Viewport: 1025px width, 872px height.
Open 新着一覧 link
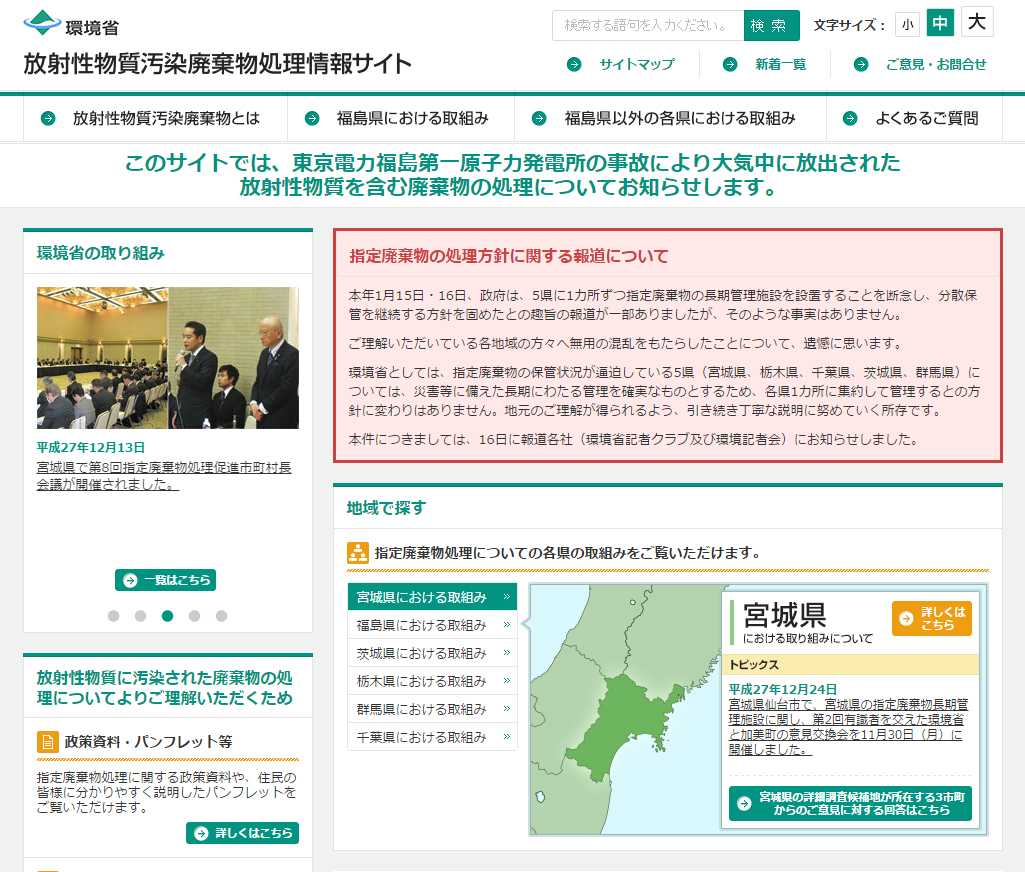point(781,64)
